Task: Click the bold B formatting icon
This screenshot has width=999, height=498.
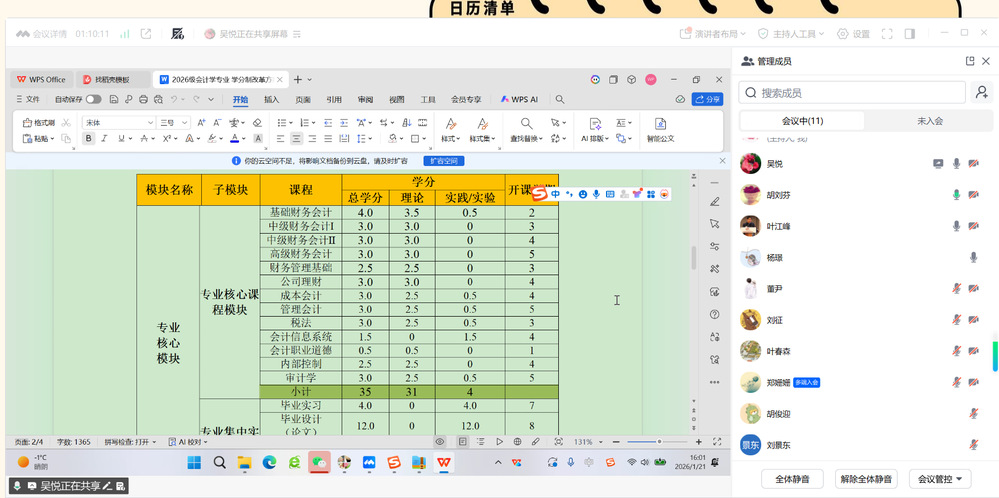Action: 89,139
